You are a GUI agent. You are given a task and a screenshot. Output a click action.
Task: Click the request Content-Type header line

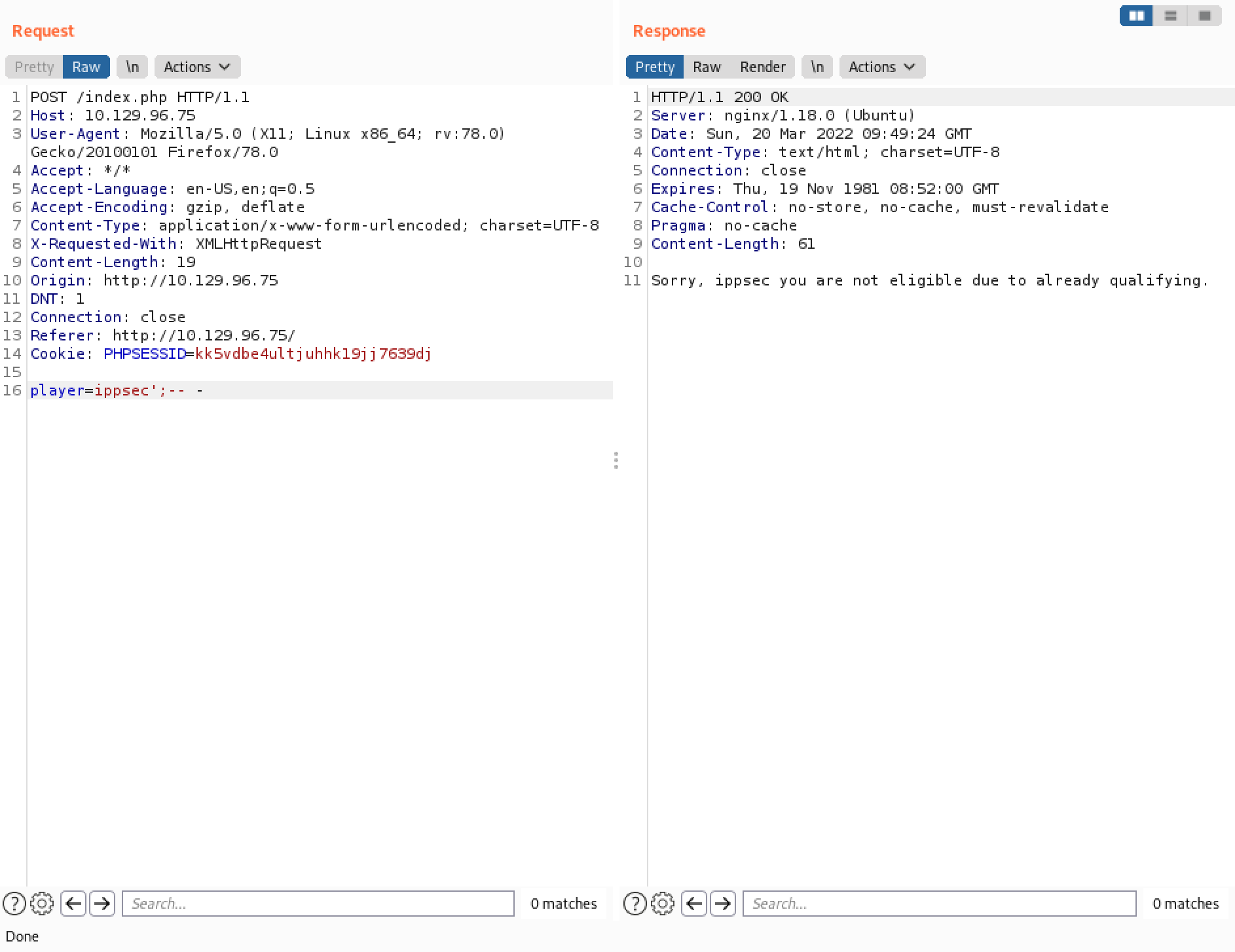click(x=314, y=225)
